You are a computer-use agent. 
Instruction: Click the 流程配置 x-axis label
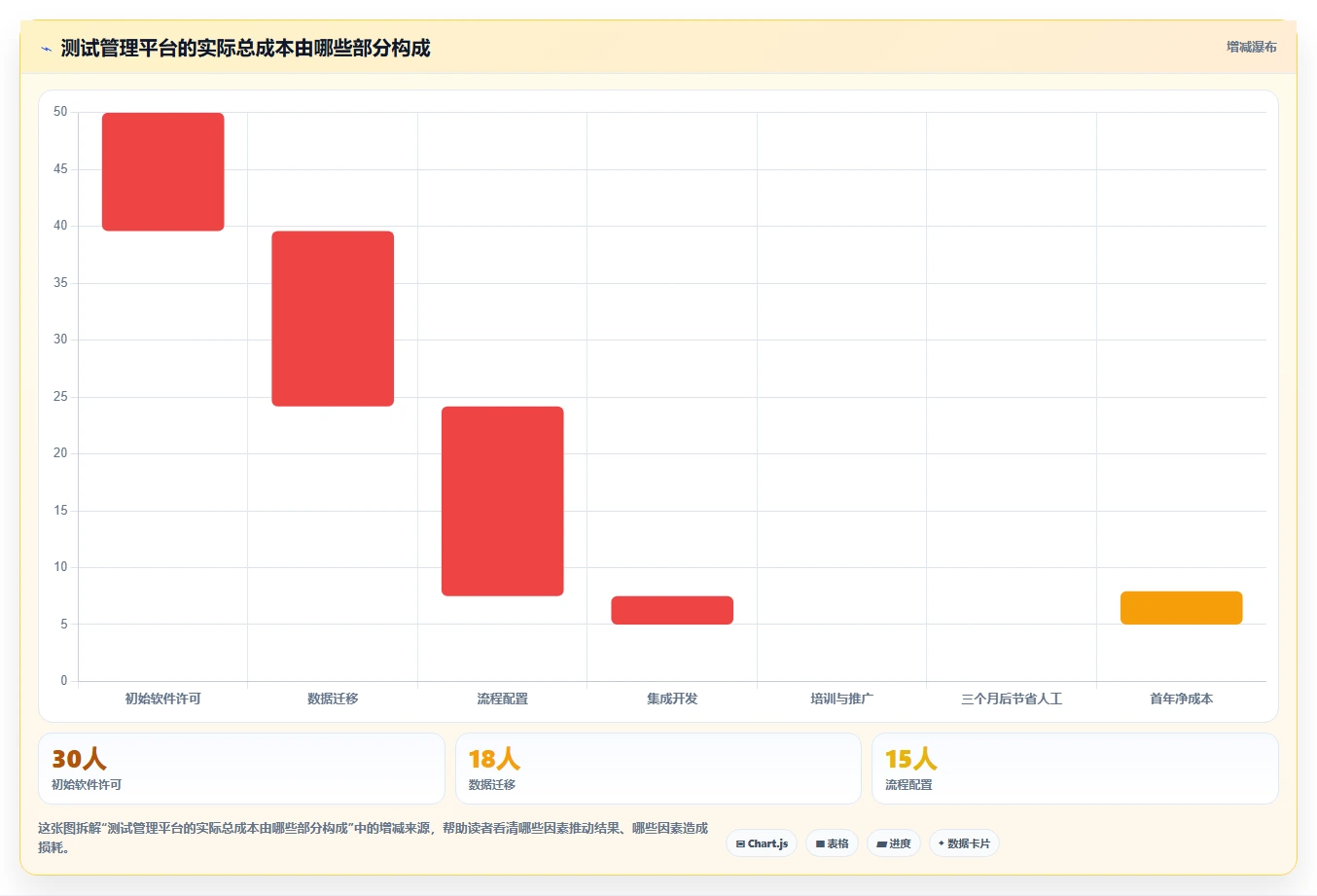click(x=503, y=699)
